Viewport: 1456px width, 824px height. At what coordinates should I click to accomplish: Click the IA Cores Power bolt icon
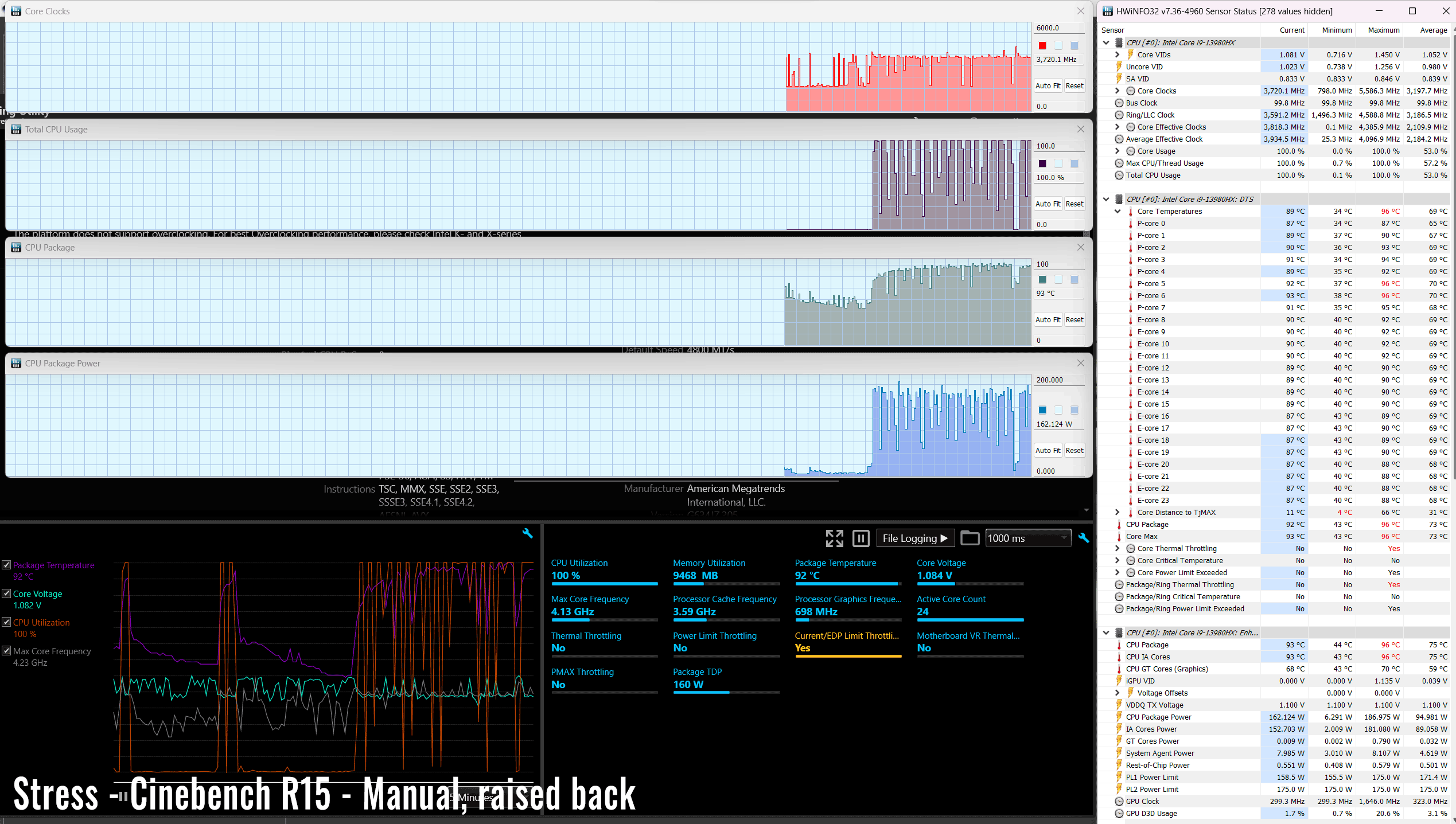click(1119, 729)
